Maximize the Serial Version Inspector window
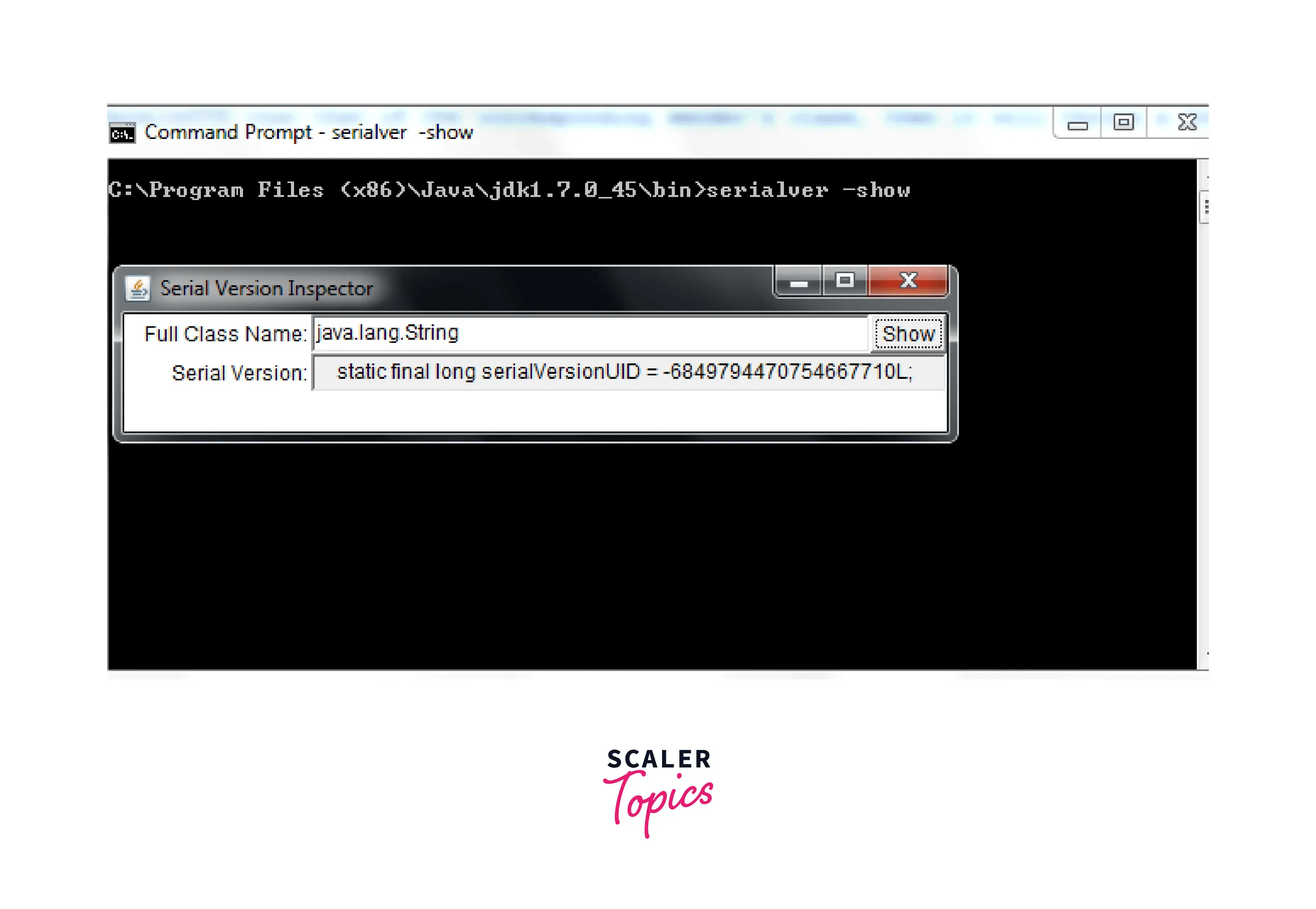Screen dimensions: 1316x909 click(x=844, y=281)
